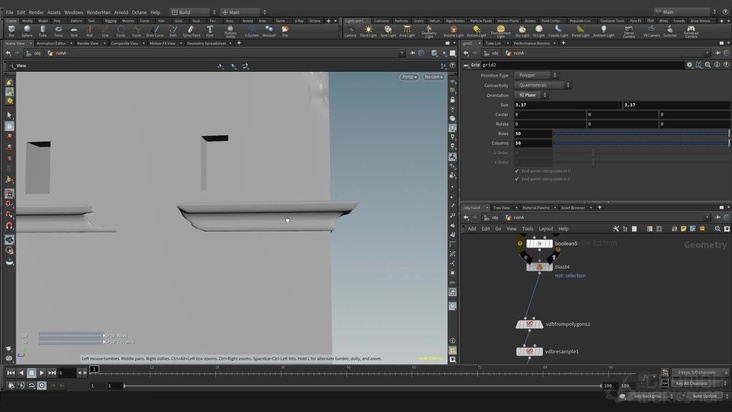
Task: Add a Gamepad Camera from the shelf
Action: coord(691,31)
